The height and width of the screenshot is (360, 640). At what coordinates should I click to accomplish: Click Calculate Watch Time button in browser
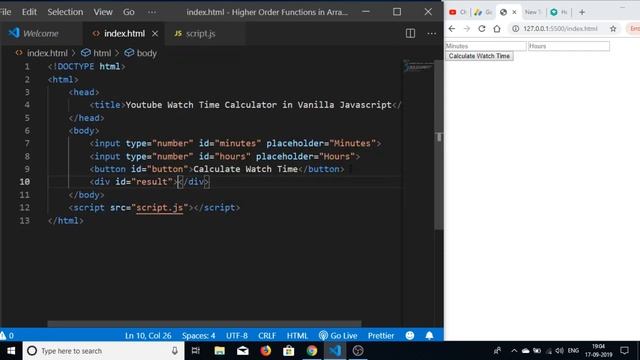click(x=479, y=56)
